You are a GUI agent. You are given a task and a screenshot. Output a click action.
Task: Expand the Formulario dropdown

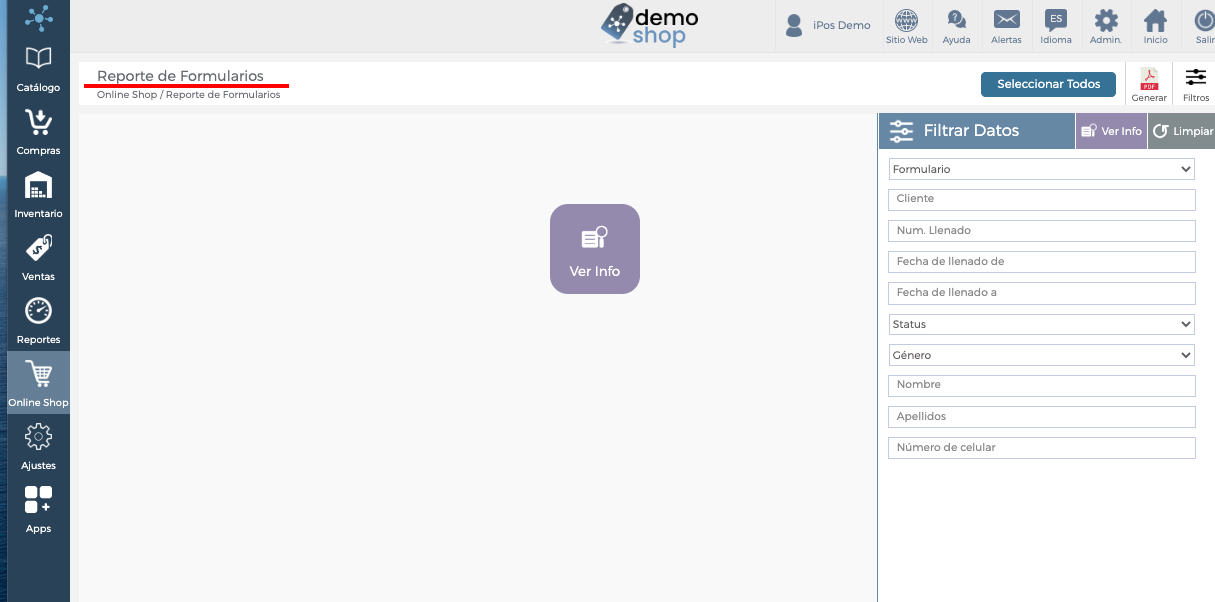[x=1042, y=169]
